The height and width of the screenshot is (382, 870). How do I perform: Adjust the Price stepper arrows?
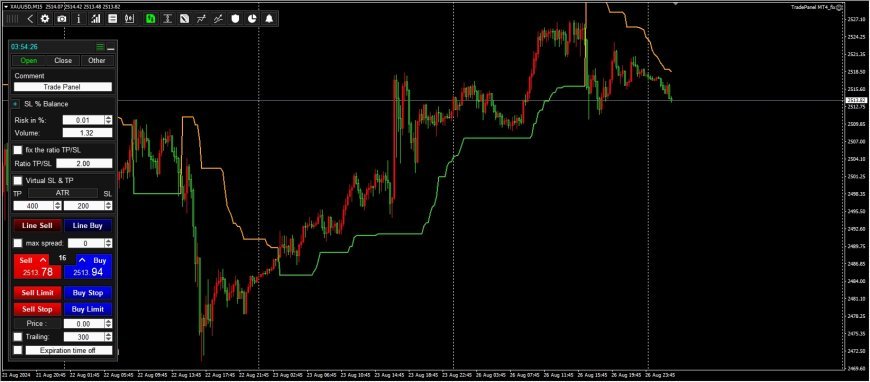click(108, 324)
